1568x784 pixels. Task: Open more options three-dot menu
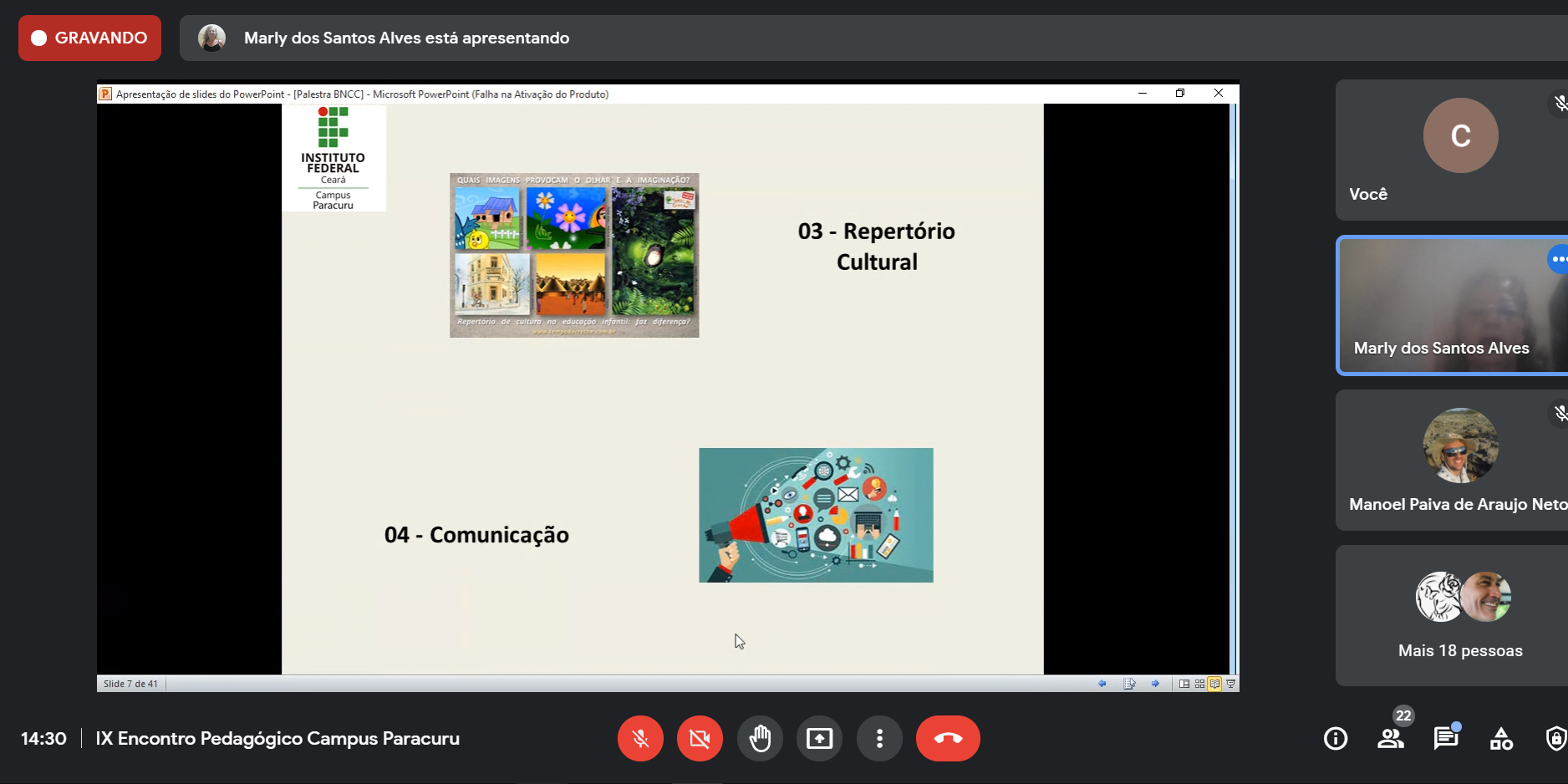coord(879,739)
